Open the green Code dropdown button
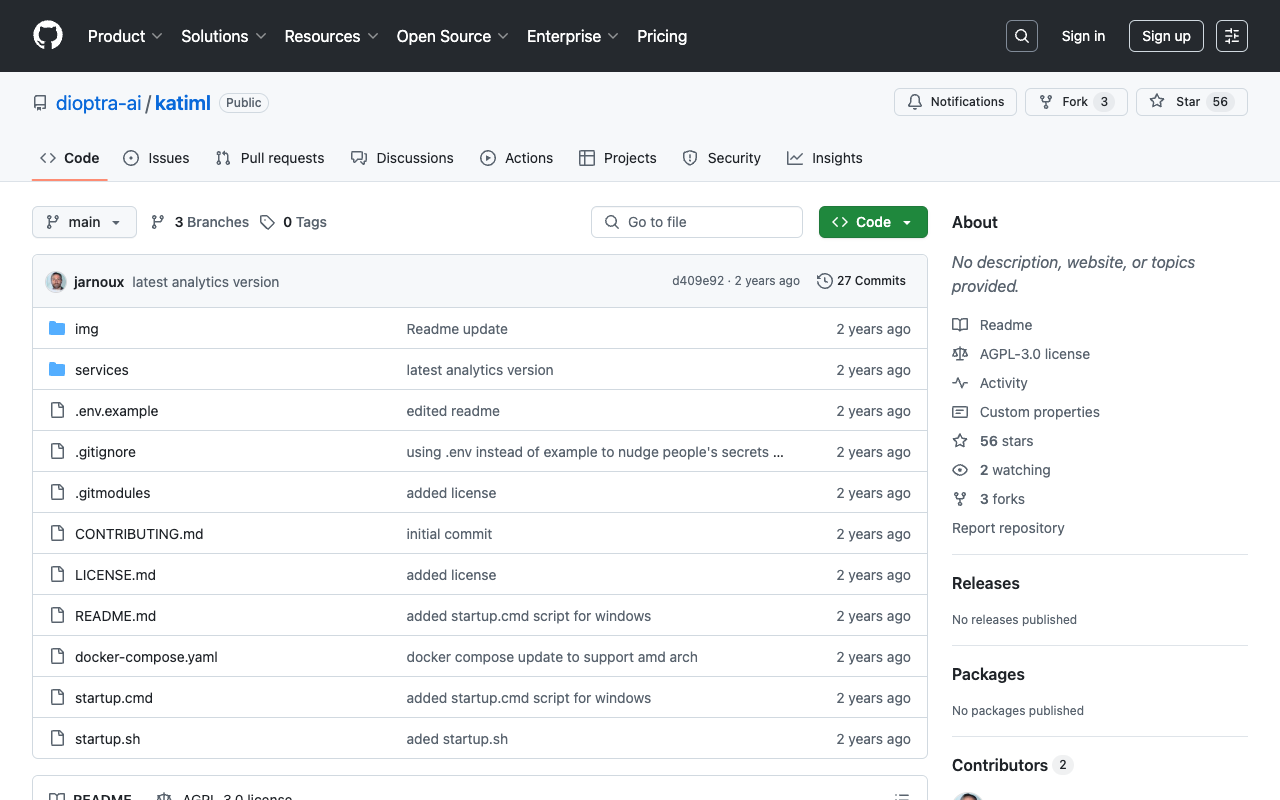The width and height of the screenshot is (1280, 800). (x=873, y=222)
